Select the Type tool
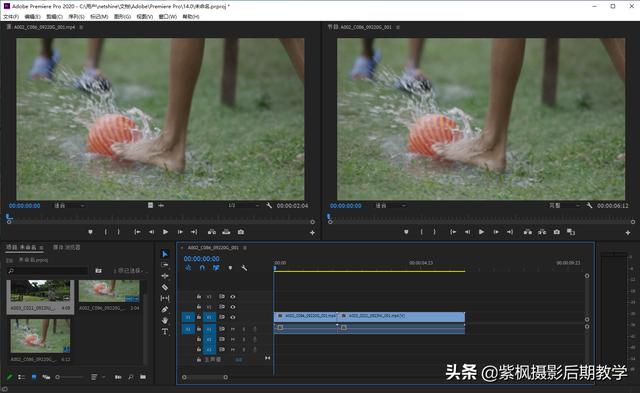The image size is (640, 393). click(165, 331)
